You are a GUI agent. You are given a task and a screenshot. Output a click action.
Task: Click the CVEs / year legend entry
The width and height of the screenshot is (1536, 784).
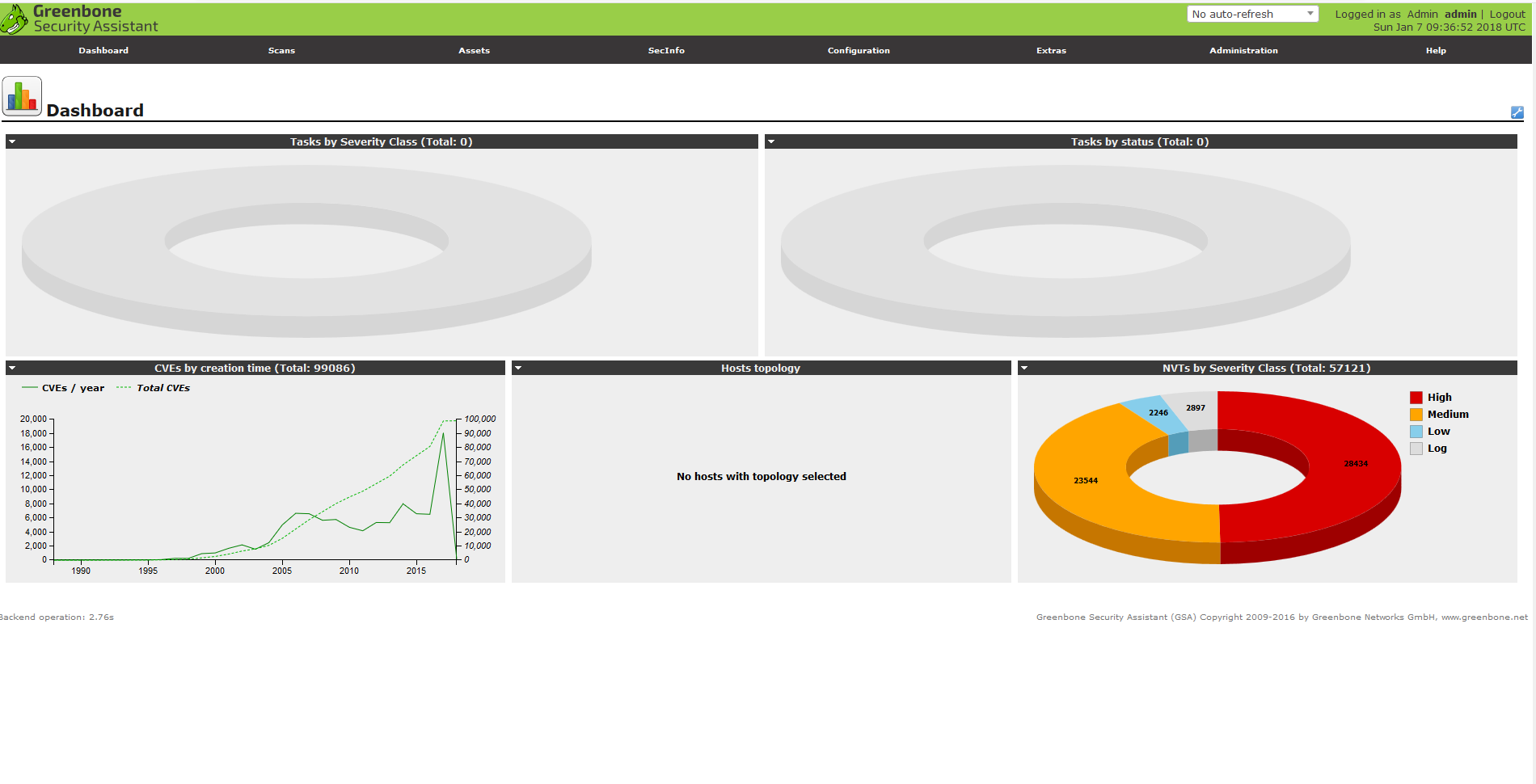[63, 388]
